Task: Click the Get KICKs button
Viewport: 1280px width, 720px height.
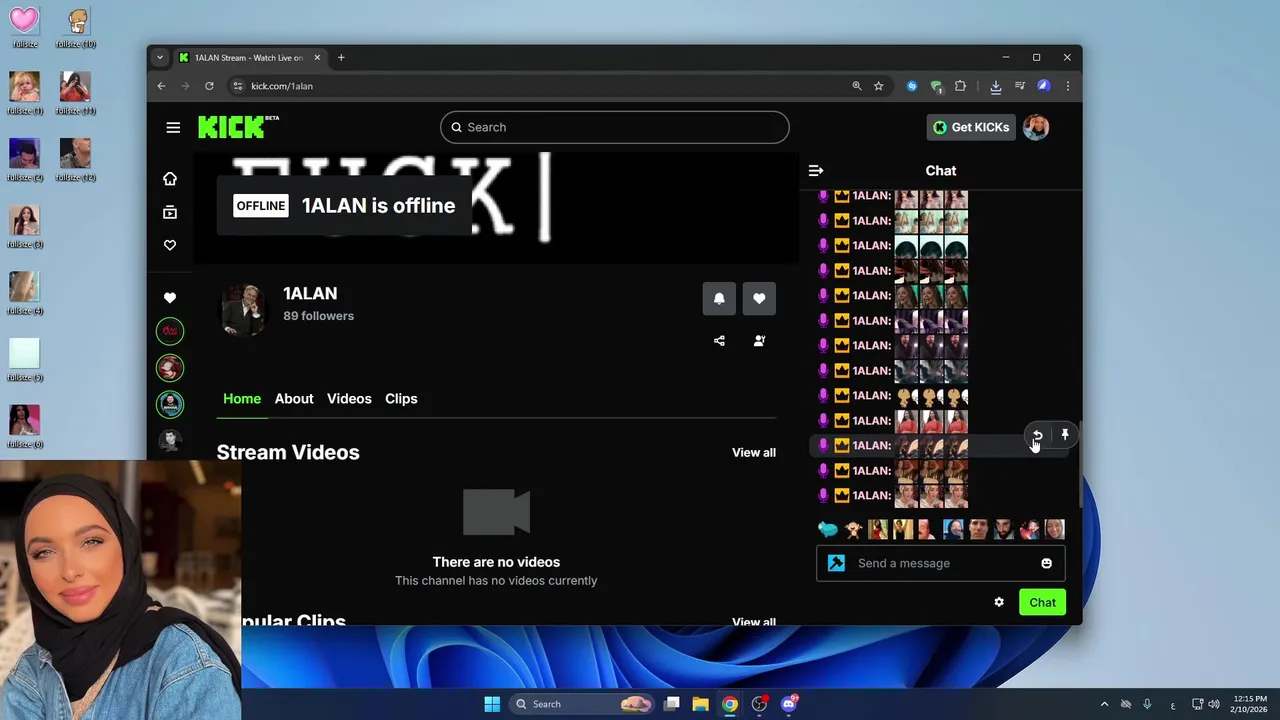Action: (971, 127)
